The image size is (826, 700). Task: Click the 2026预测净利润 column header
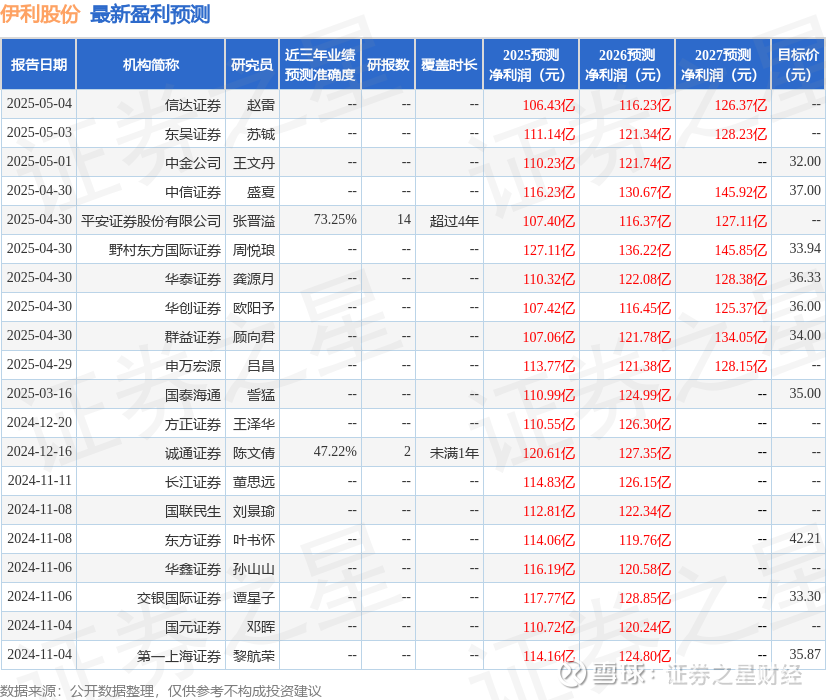(627, 64)
